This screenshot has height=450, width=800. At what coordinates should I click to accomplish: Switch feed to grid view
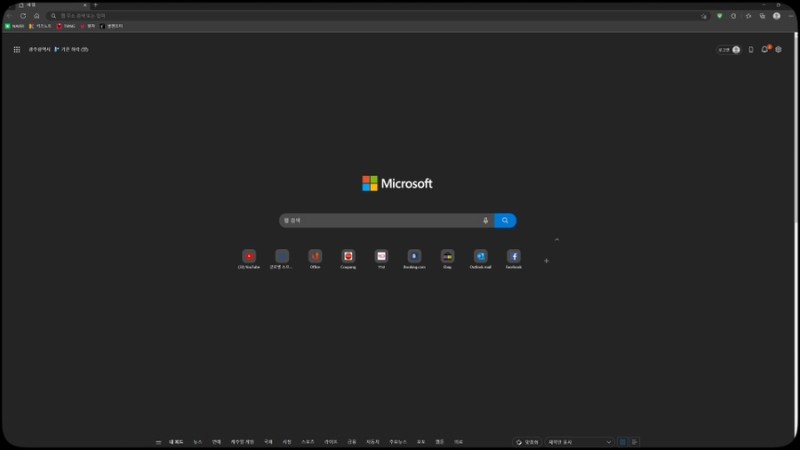pyautogui.click(x=622, y=442)
